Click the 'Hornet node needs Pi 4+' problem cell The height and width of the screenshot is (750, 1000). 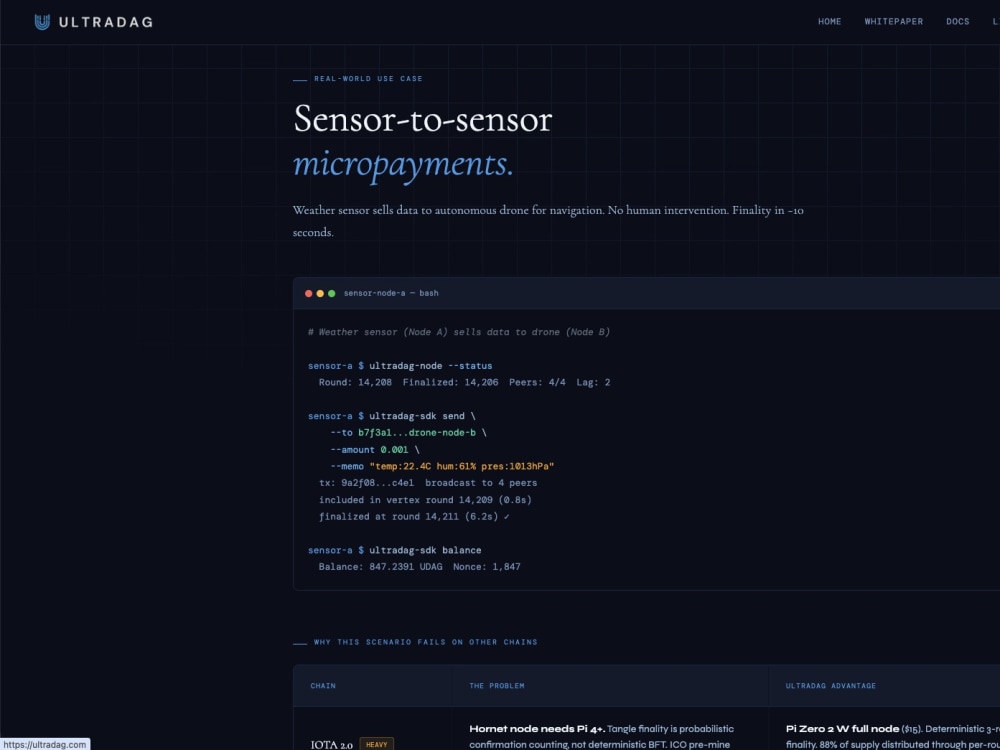coord(601,736)
